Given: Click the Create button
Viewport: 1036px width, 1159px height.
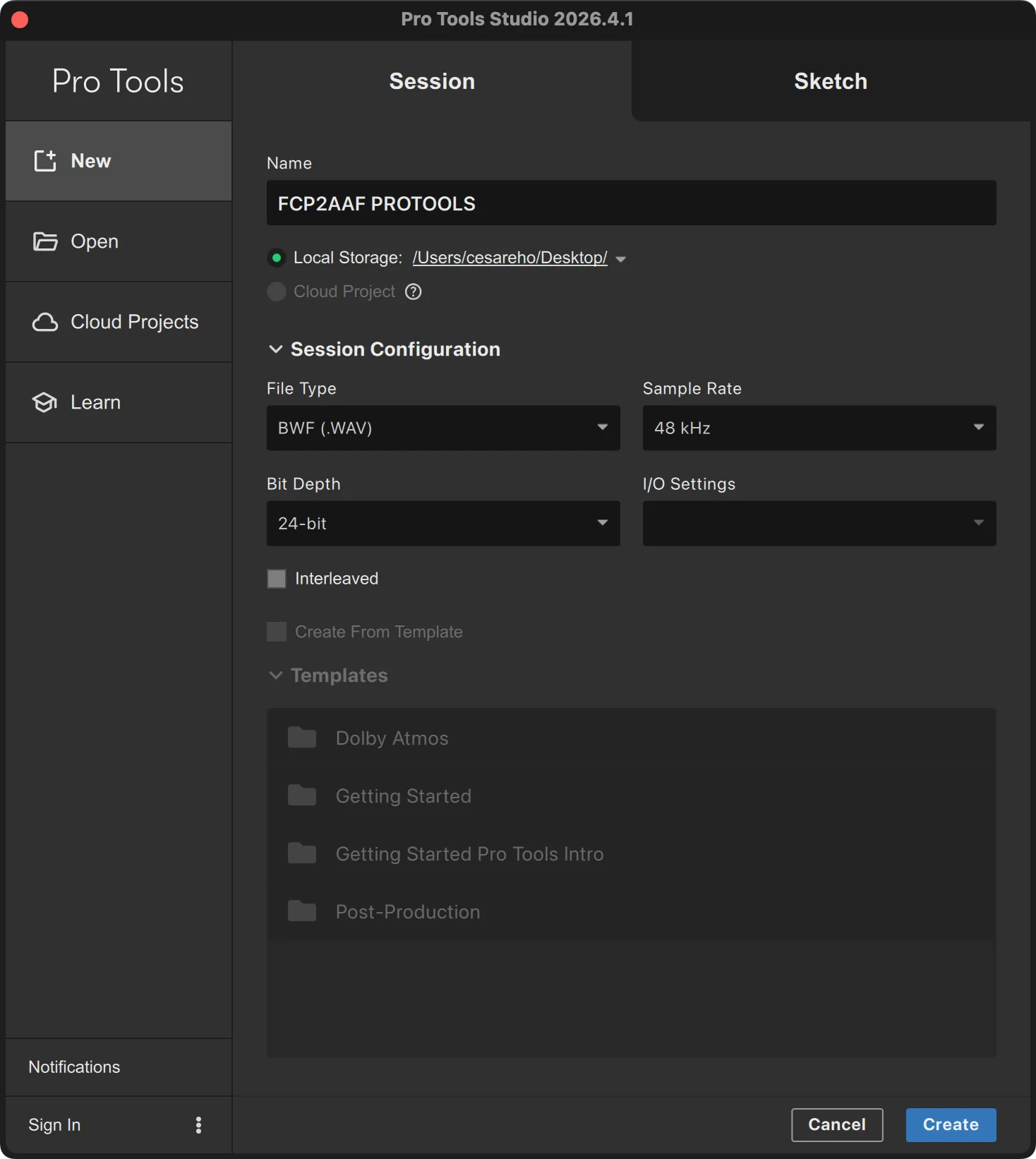Looking at the screenshot, I should click(x=951, y=1124).
